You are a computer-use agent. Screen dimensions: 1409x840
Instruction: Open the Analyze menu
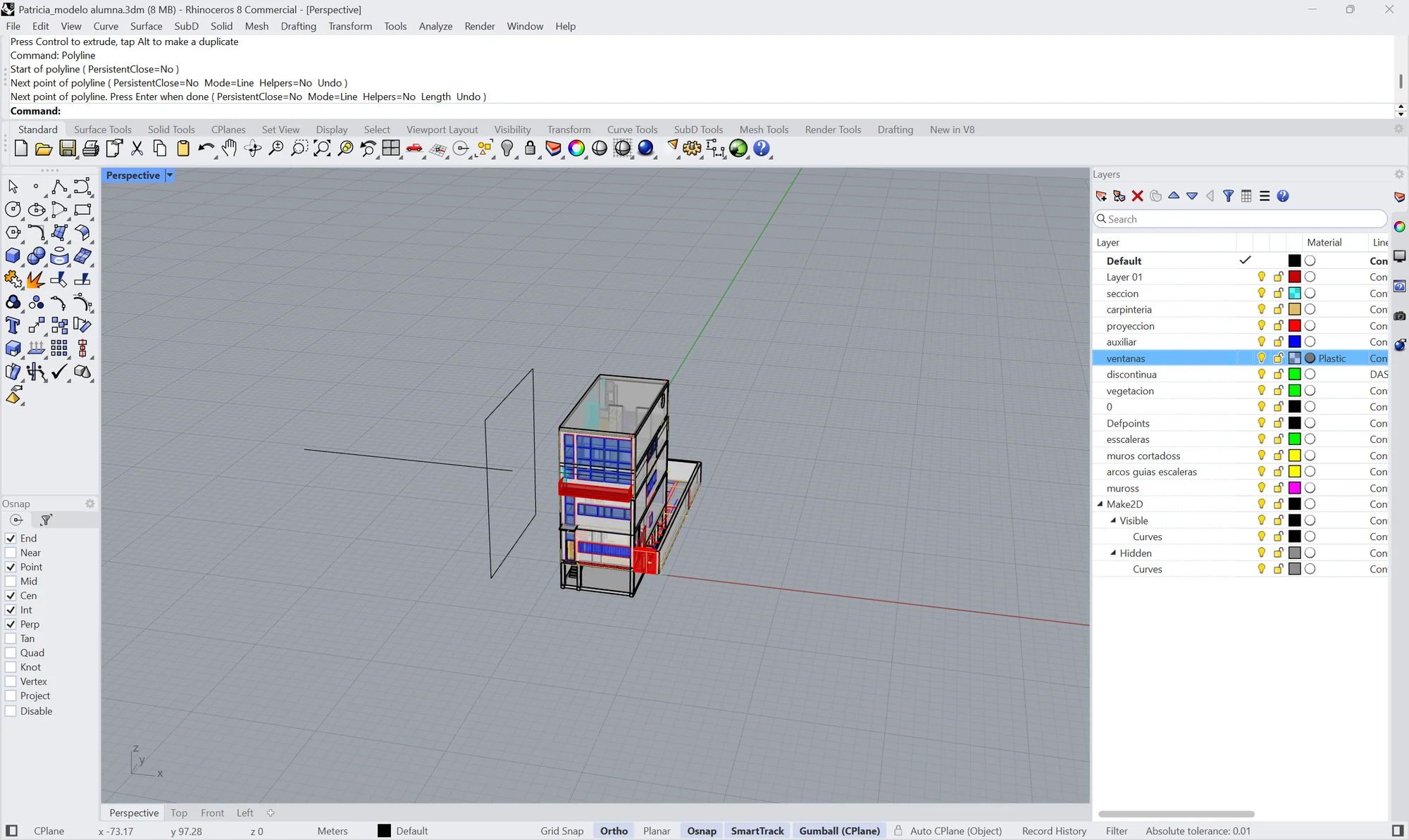pyautogui.click(x=435, y=26)
